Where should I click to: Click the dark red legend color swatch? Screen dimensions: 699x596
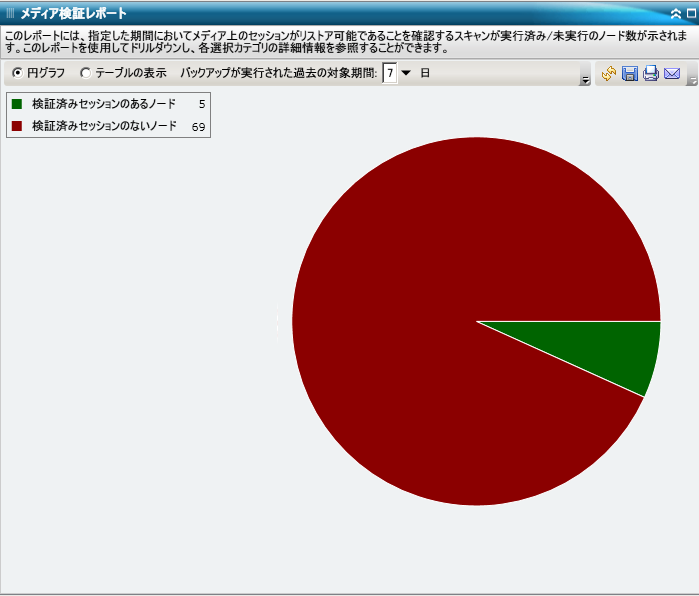(17, 126)
